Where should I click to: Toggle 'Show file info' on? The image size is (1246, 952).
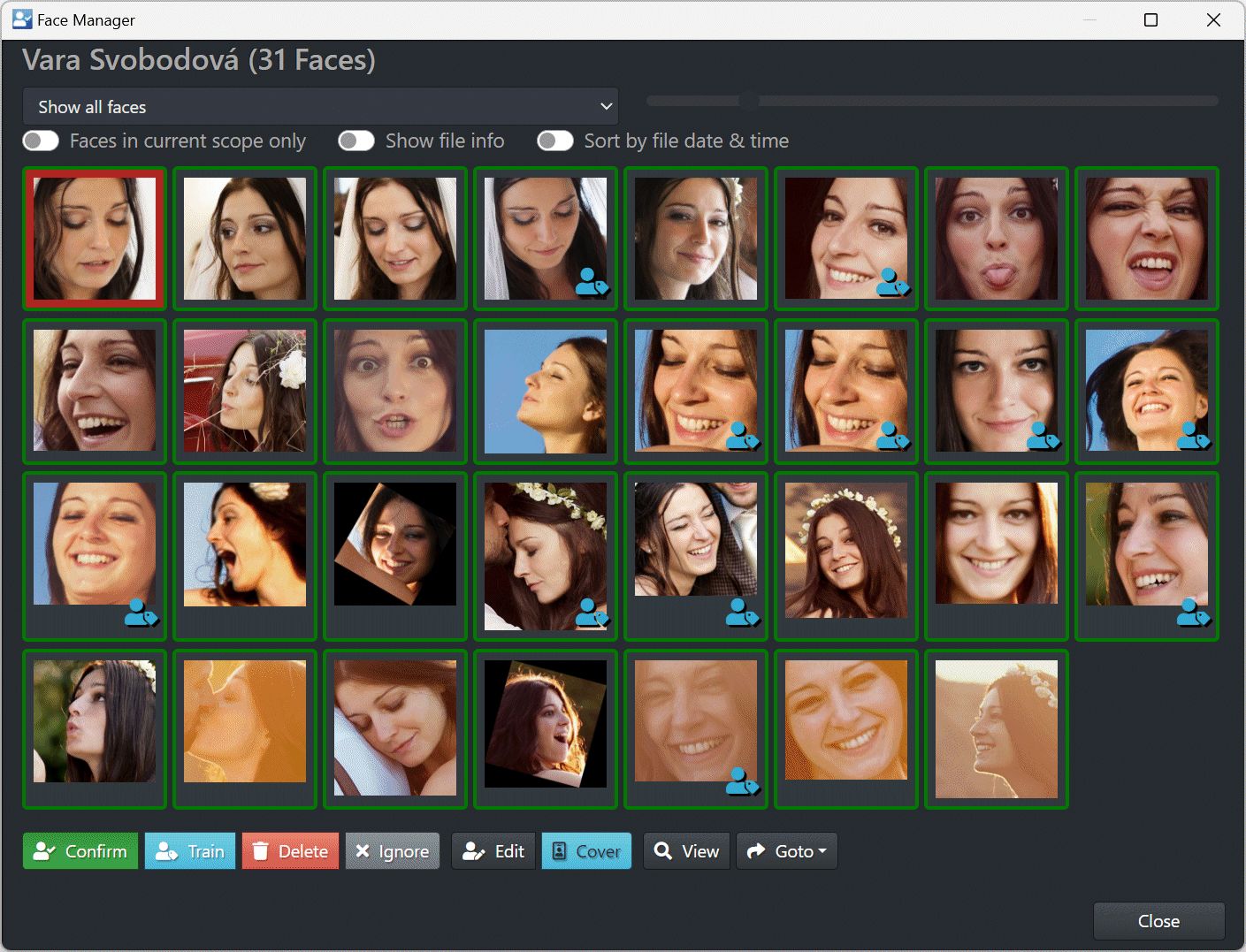coord(356,141)
